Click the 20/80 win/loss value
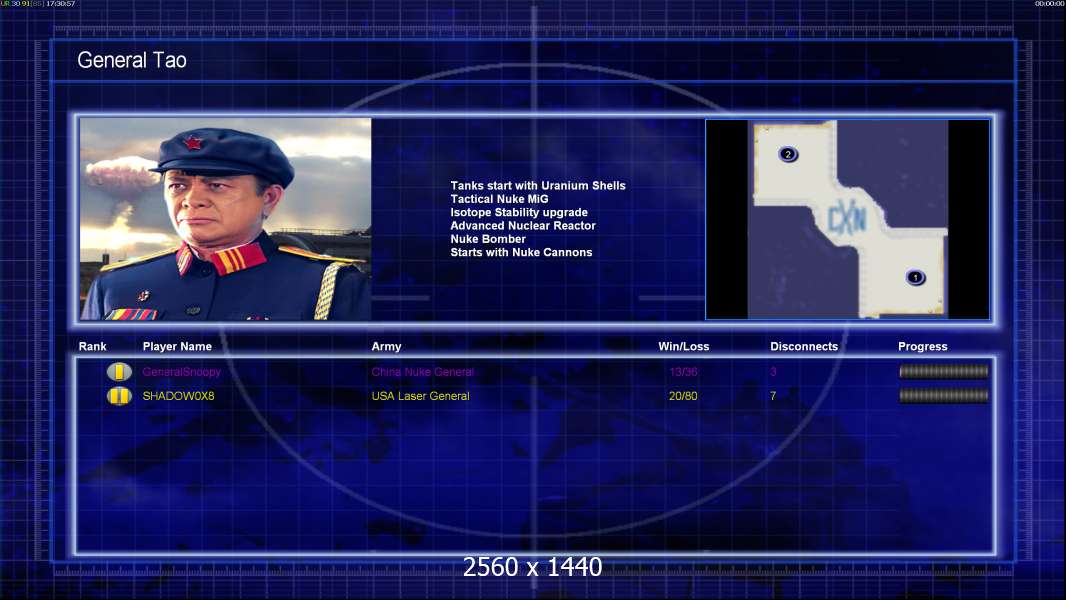This screenshot has height=600, width=1066. 683,395
